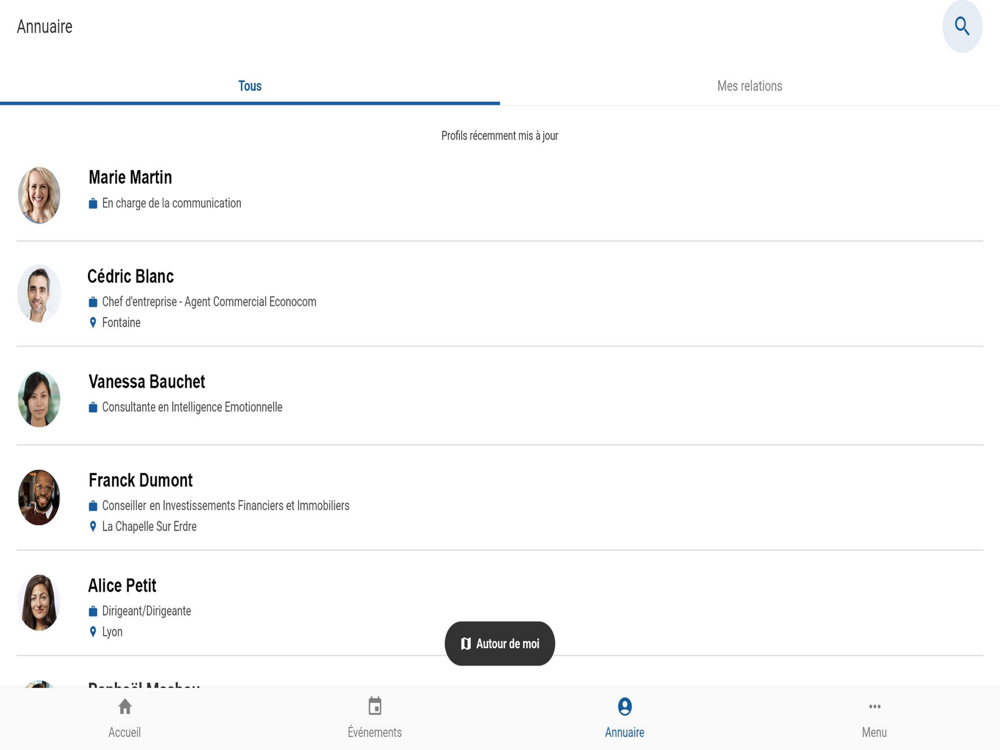Click Consultante en Intelligence Emotionnelle text
Viewport: 1000px width, 750px height.
(192, 407)
